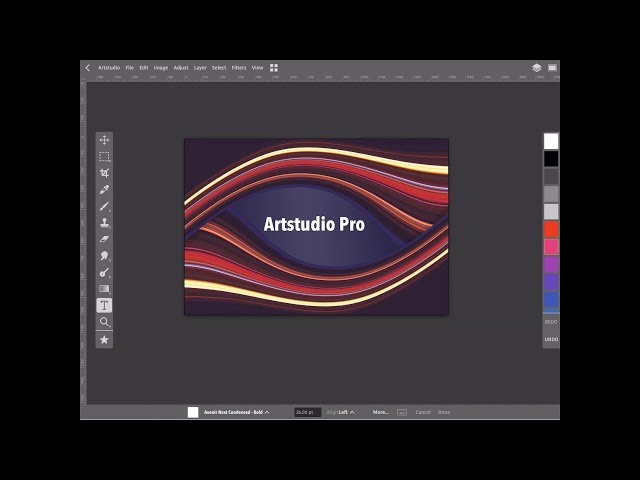The width and height of the screenshot is (640, 480).
Task: Open the Edit menu
Action: coord(144,68)
